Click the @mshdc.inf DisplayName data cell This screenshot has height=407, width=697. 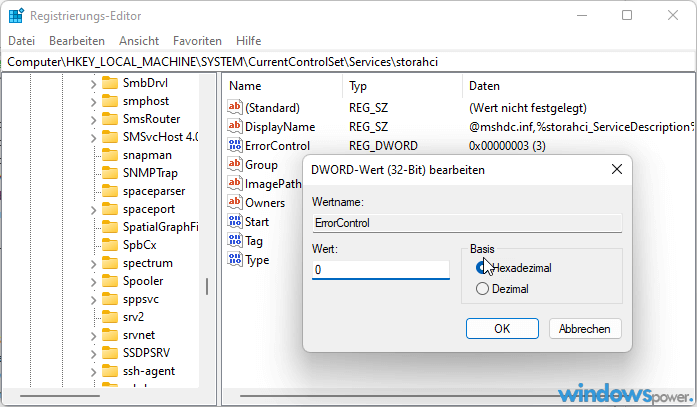(581, 127)
